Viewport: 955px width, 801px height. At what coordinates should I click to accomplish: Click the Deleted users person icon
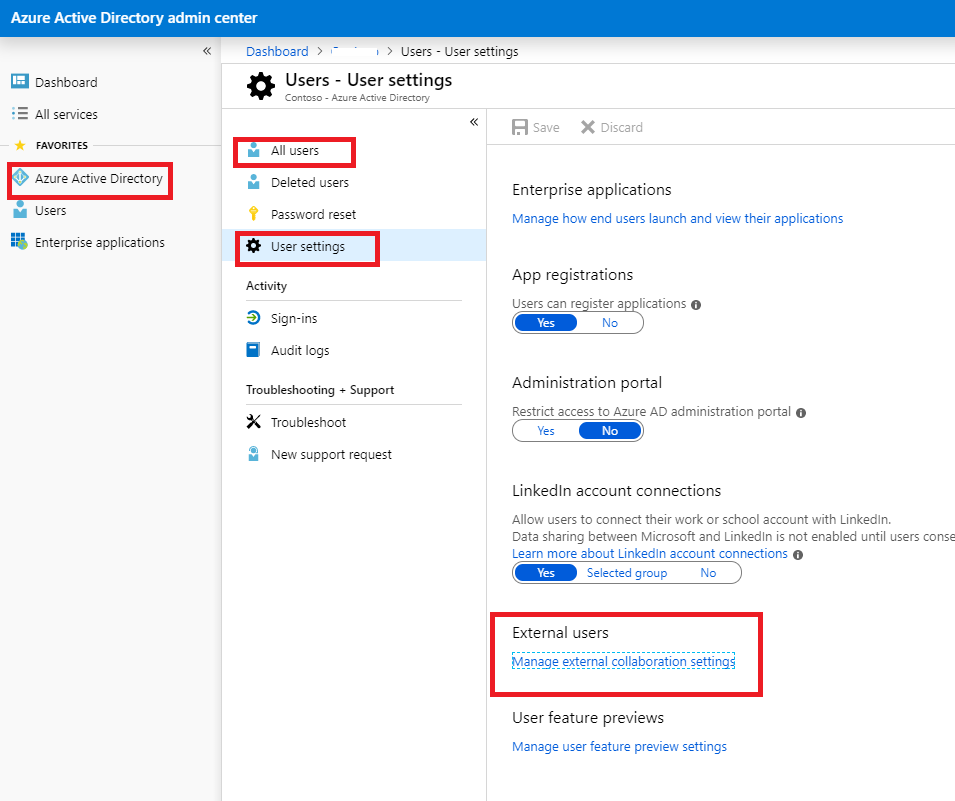(x=254, y=182)
